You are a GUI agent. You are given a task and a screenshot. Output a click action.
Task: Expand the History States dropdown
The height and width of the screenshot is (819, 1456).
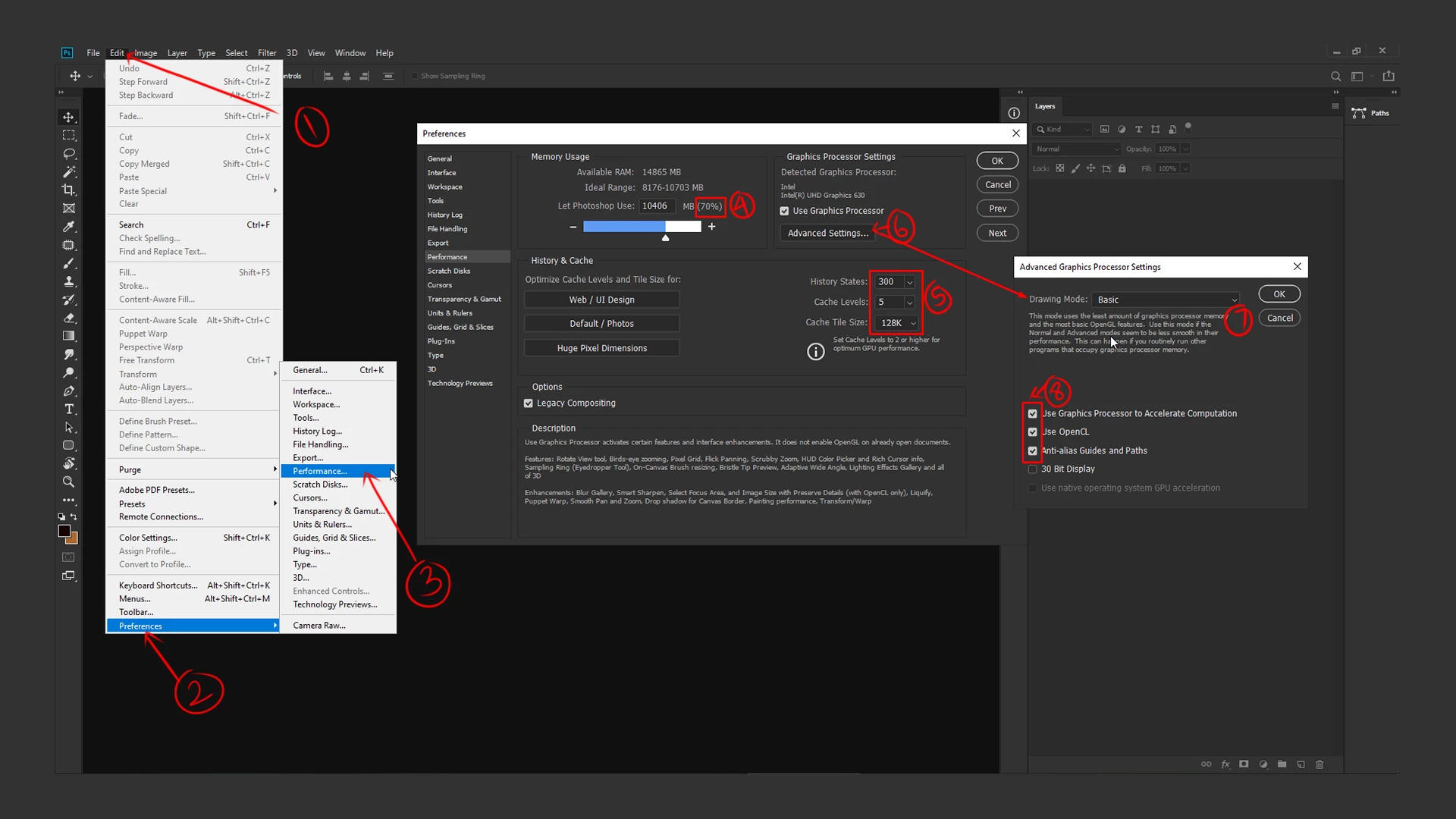[909, 282]
